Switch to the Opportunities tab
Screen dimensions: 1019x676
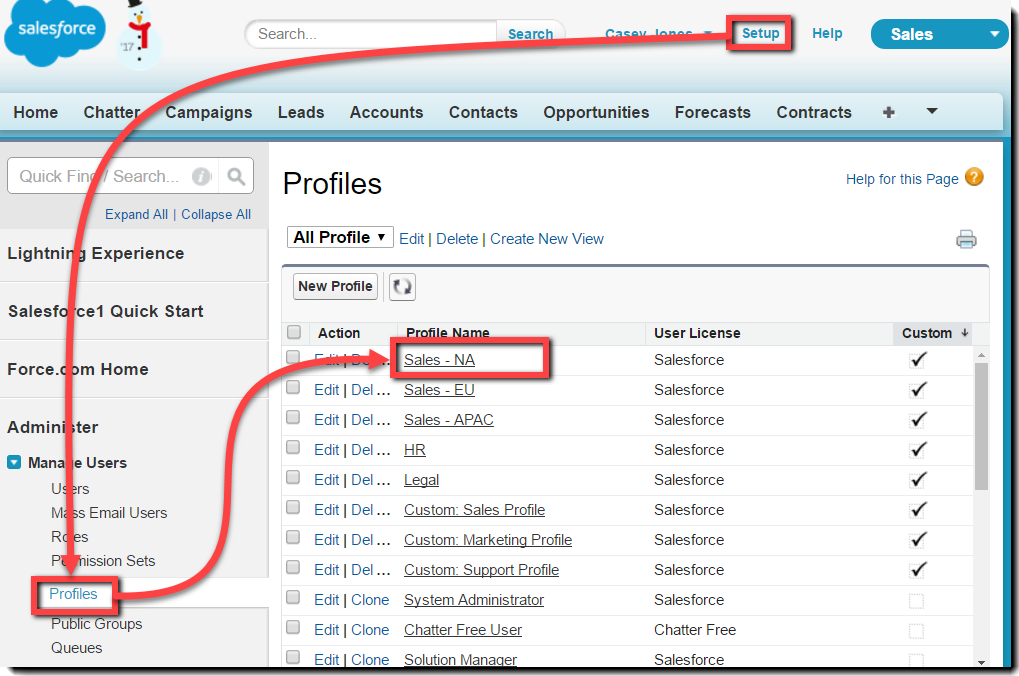pyautogui.click(x=595, y=113)
